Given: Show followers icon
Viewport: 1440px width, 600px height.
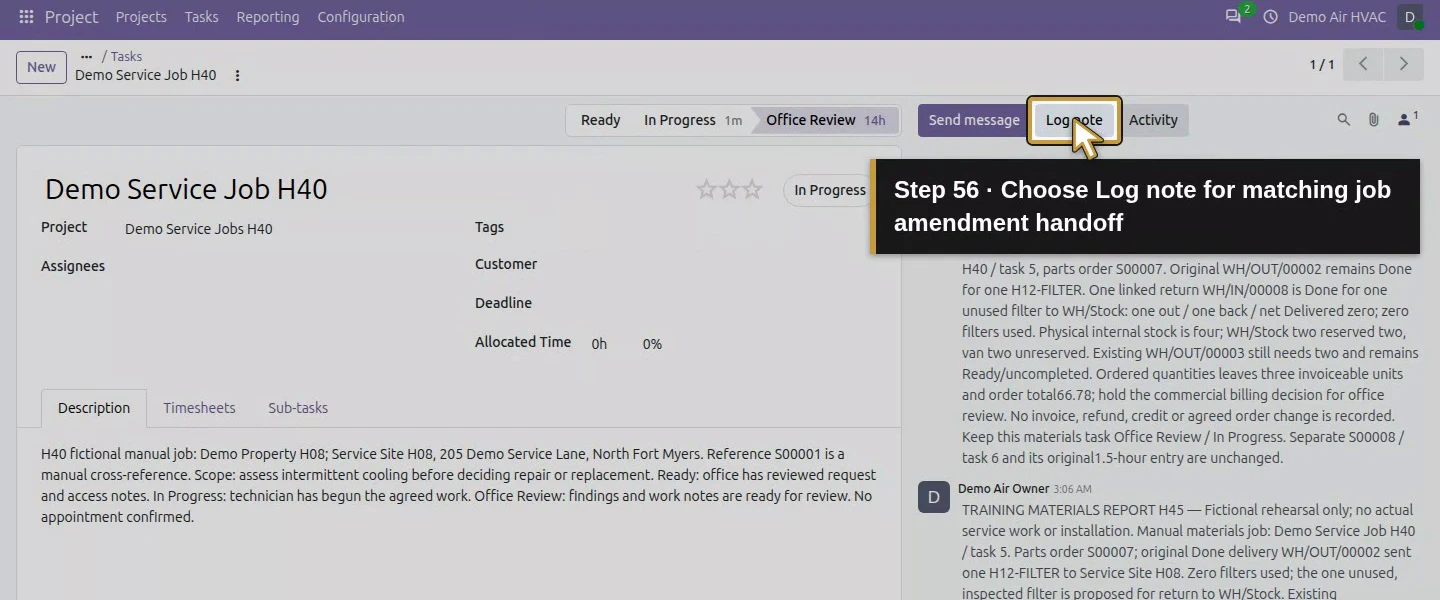Looking at the screenshot, I should pyautogui.click(x=1407, y=120).
